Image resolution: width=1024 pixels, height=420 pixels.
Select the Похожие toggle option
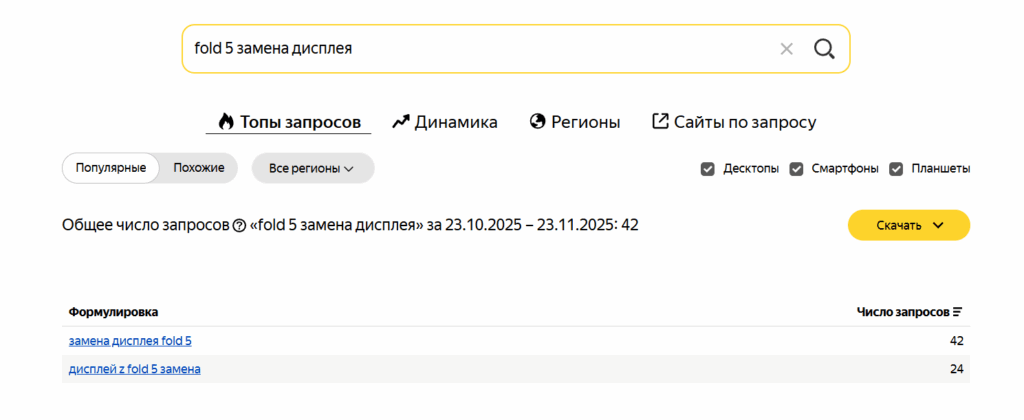pos(198,168)
